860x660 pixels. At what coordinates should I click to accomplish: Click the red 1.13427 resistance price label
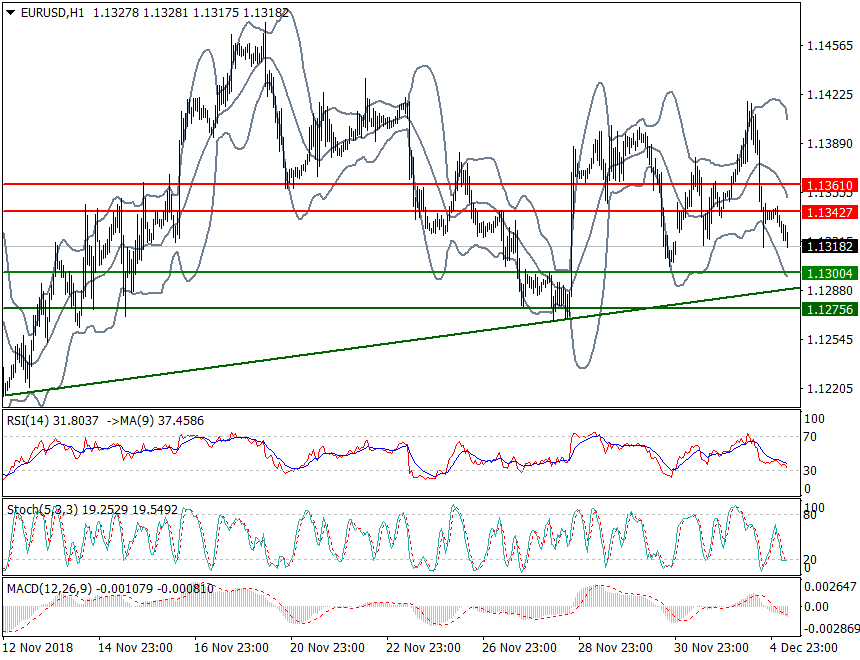tap(830, 212)
